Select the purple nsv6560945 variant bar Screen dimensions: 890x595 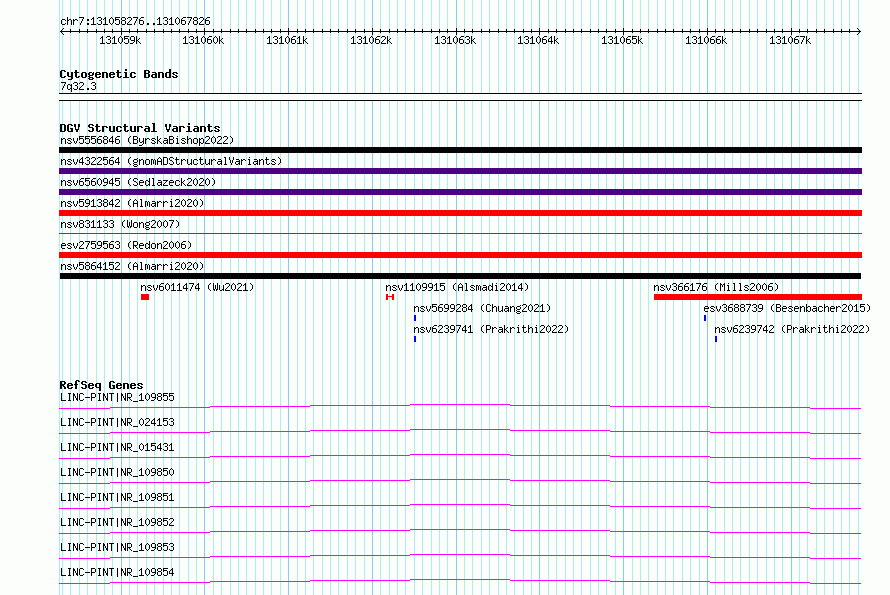point(460,192)
